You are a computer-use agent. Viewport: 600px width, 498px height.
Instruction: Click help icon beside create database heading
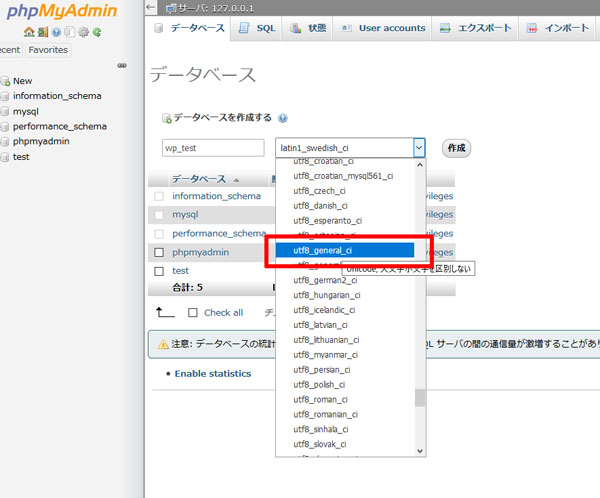coord(283,118)
